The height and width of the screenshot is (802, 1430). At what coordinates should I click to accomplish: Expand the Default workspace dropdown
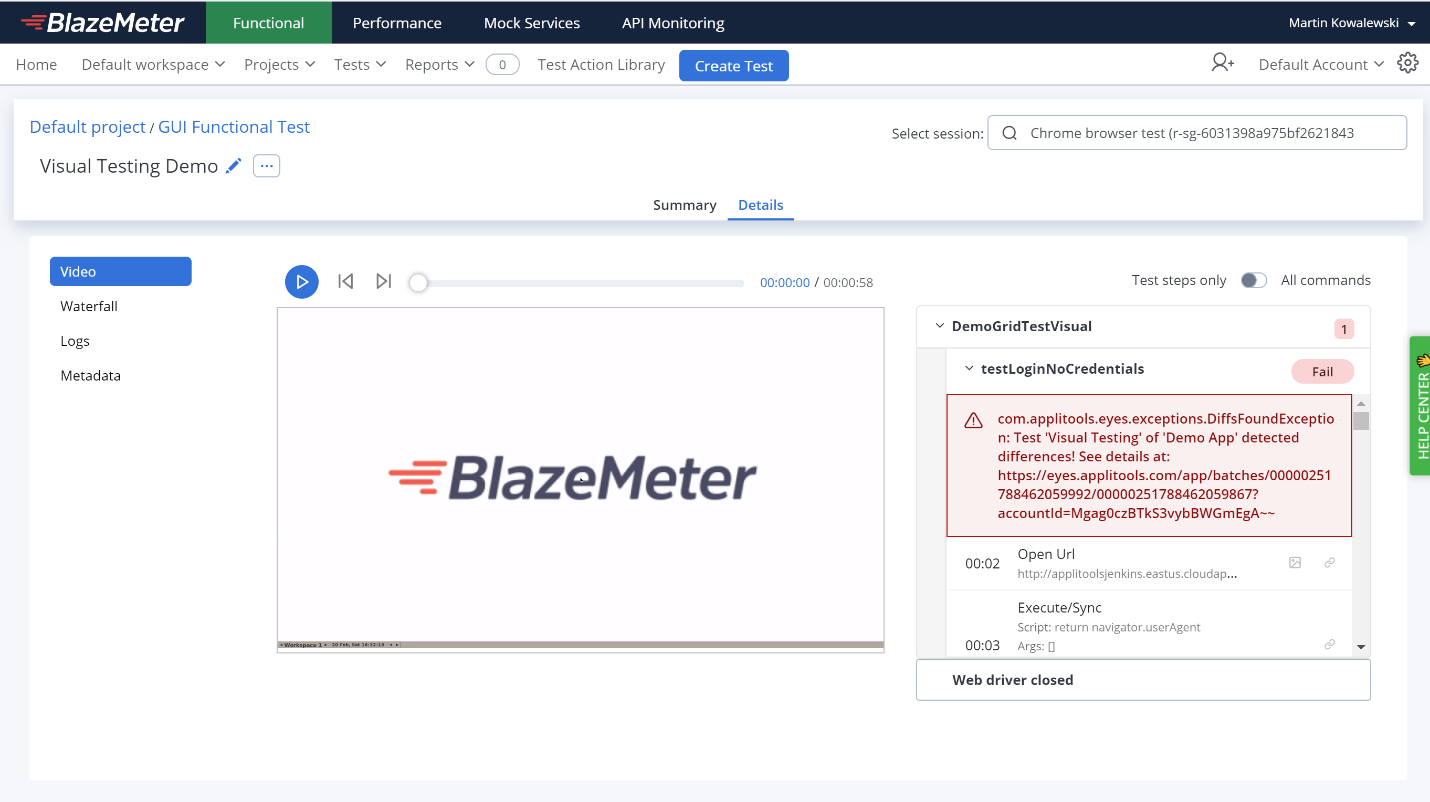(x=153, y=65)
